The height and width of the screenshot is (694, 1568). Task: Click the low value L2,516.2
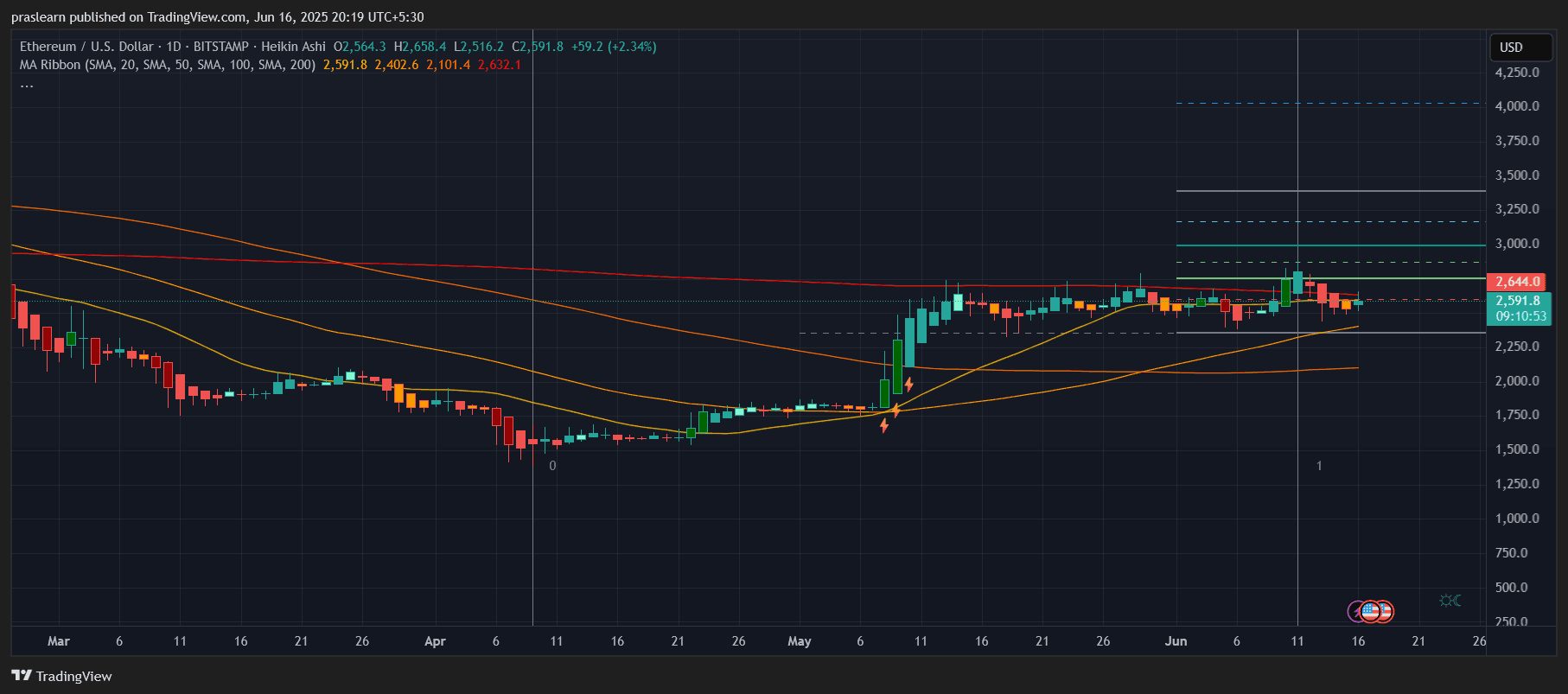coord(479,47)
